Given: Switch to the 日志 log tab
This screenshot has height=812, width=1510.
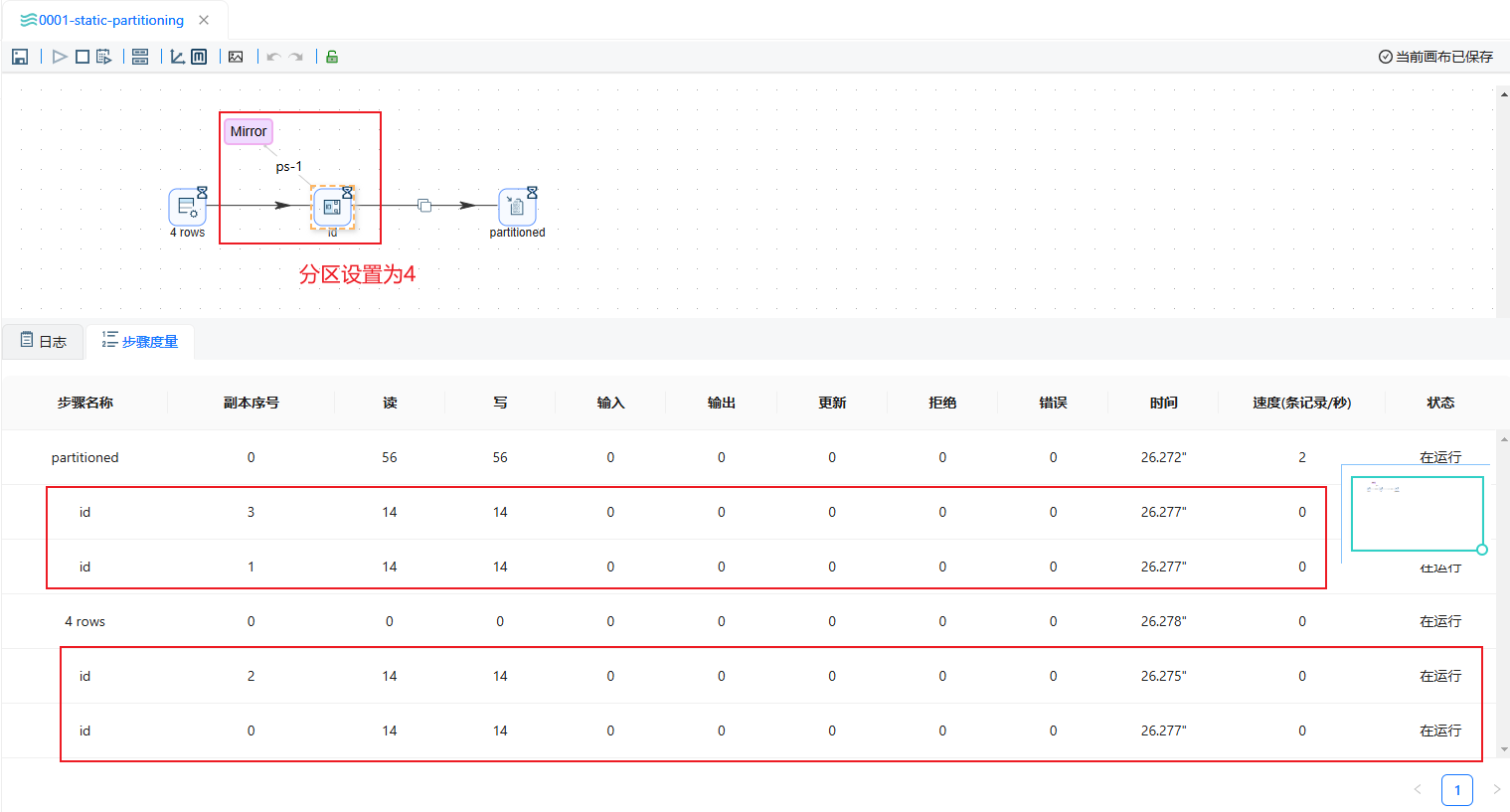Looking at the screenshot, I should coord(44,341).
